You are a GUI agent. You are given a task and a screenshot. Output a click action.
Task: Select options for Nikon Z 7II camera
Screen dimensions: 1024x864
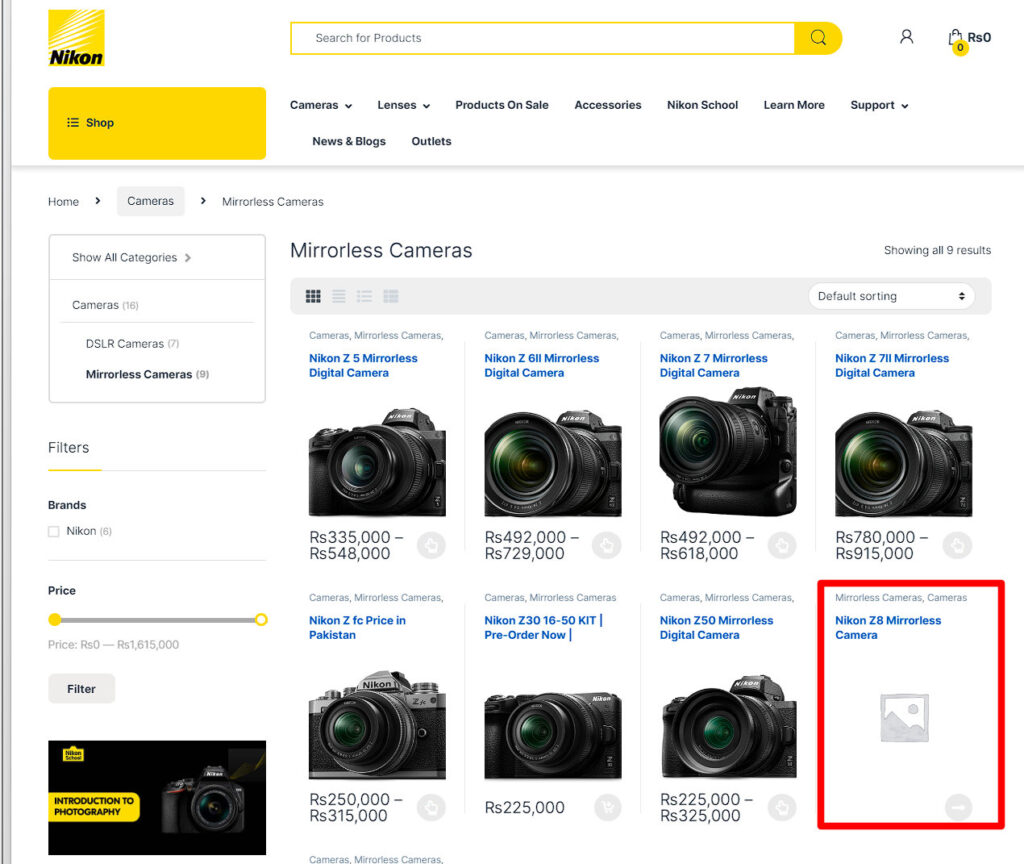957,545
